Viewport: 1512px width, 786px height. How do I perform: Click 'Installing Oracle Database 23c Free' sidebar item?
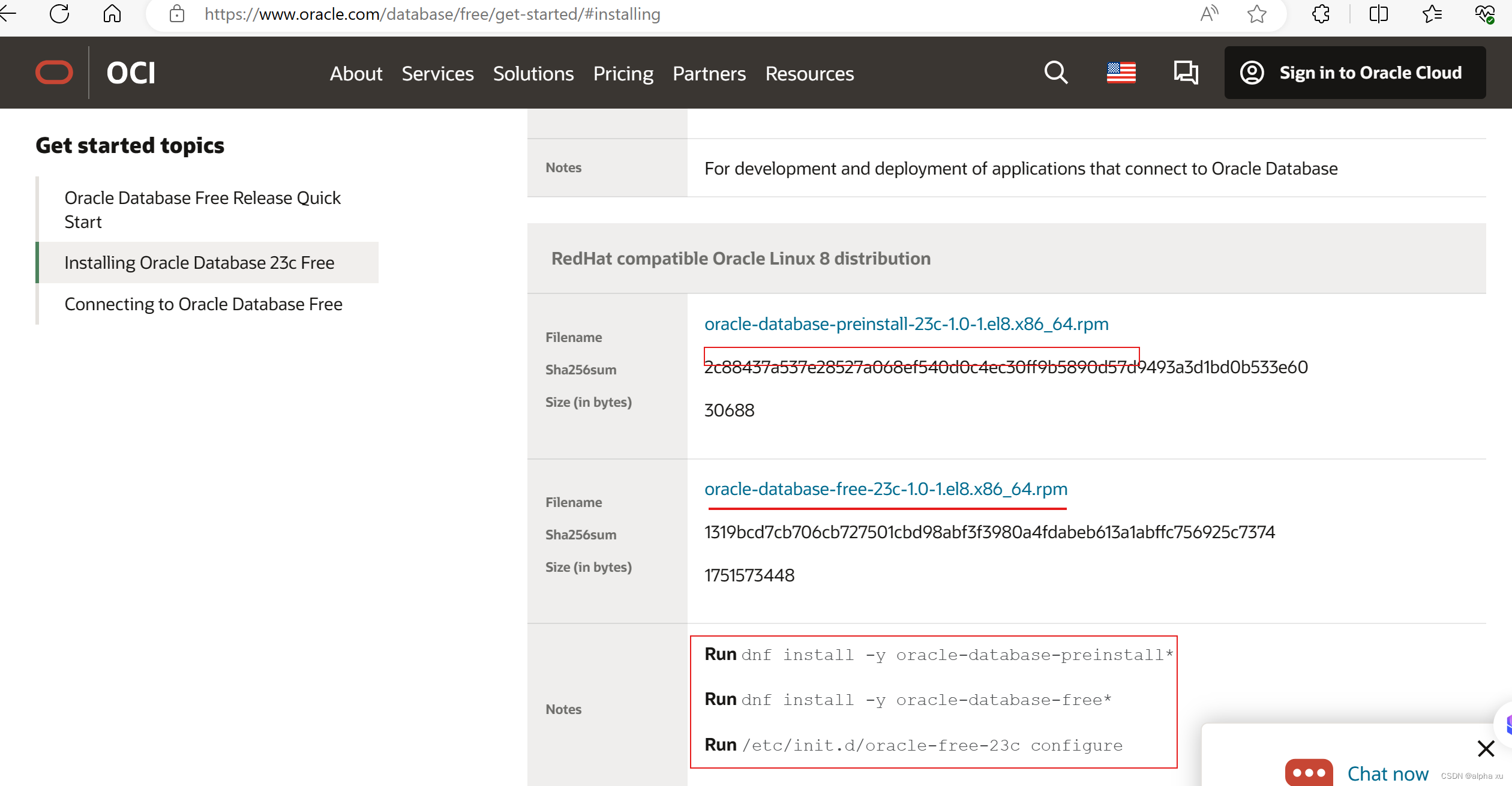click(x=200, y=262)
